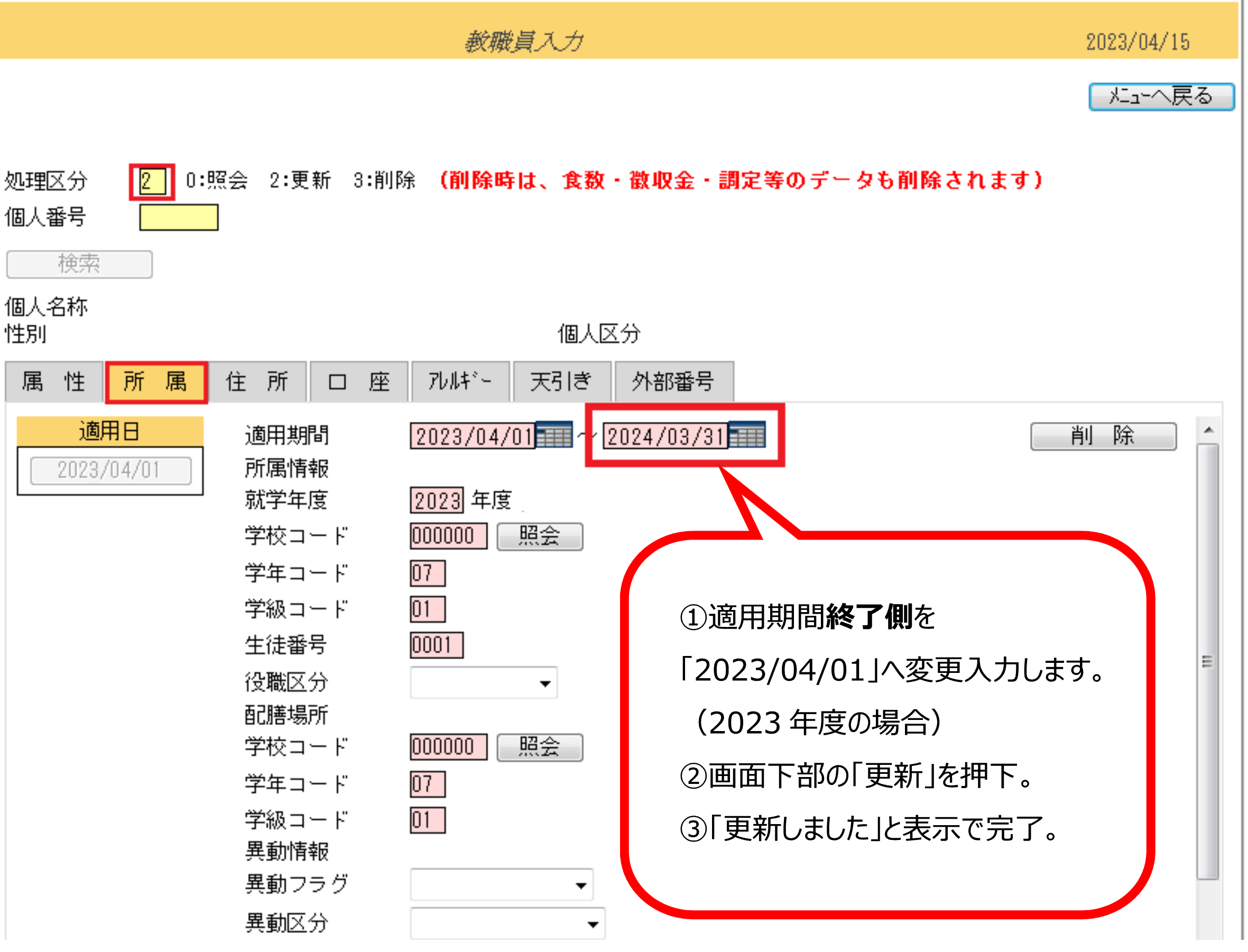Expand 異動区分 dropdown
This screenshot has width=1248, height=952.
click(593, 925)
